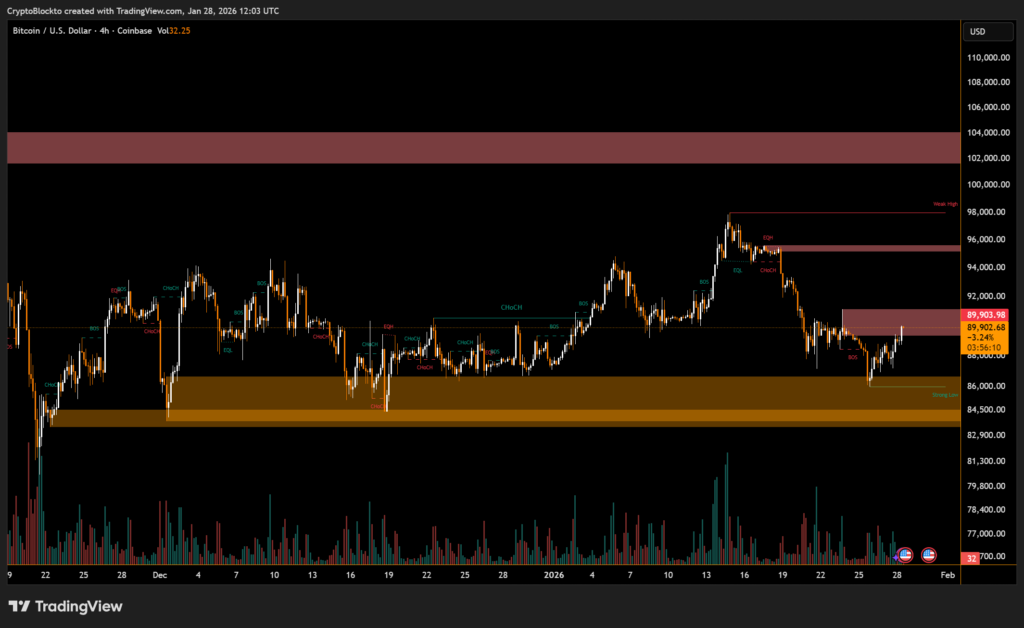This screenshot has width=1024, height=628.
Task: Click the Dec label on time axis
Action: [160, 576]
